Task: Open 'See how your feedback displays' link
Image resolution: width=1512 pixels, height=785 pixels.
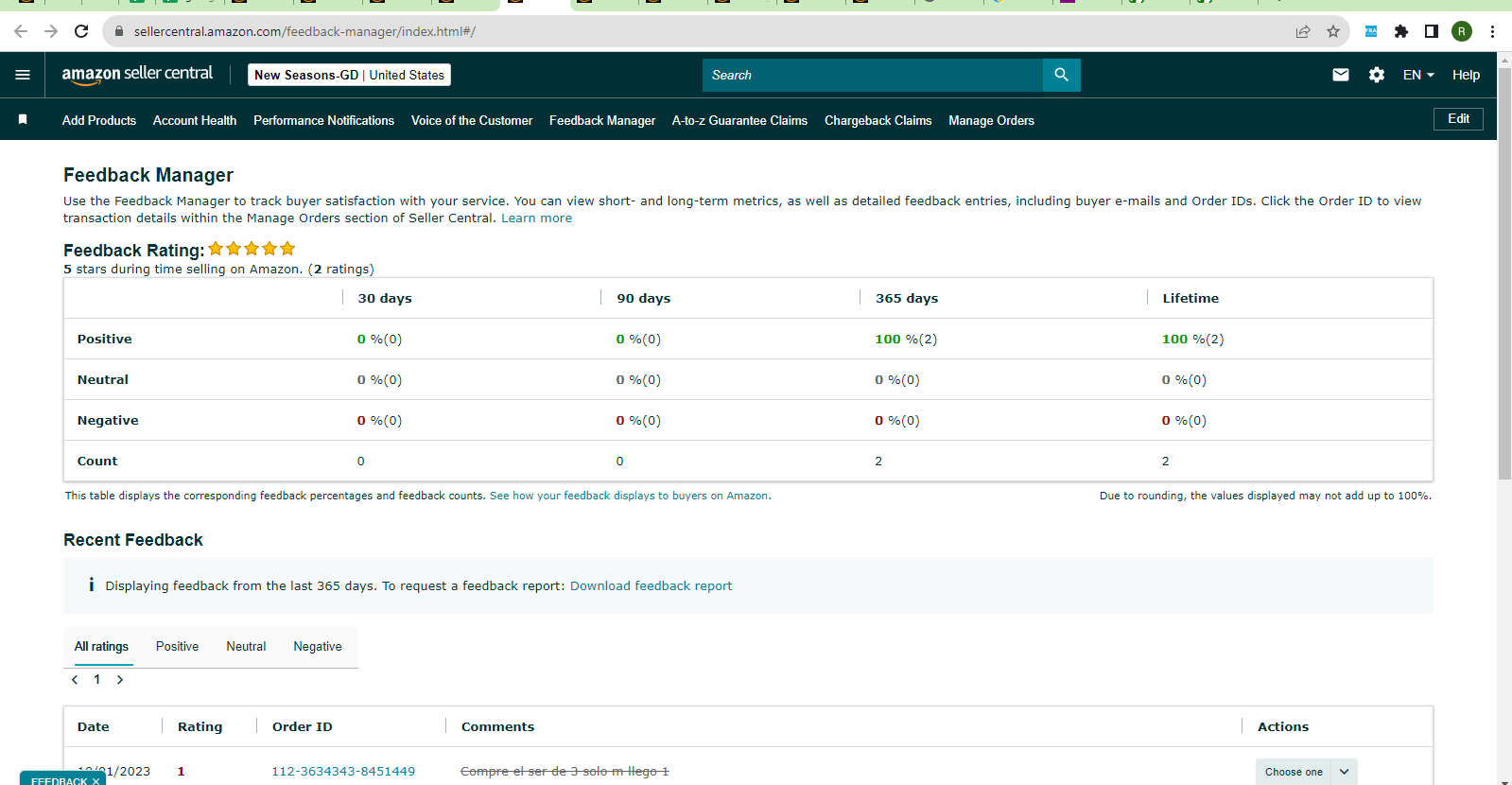Action: click(629, 496)
